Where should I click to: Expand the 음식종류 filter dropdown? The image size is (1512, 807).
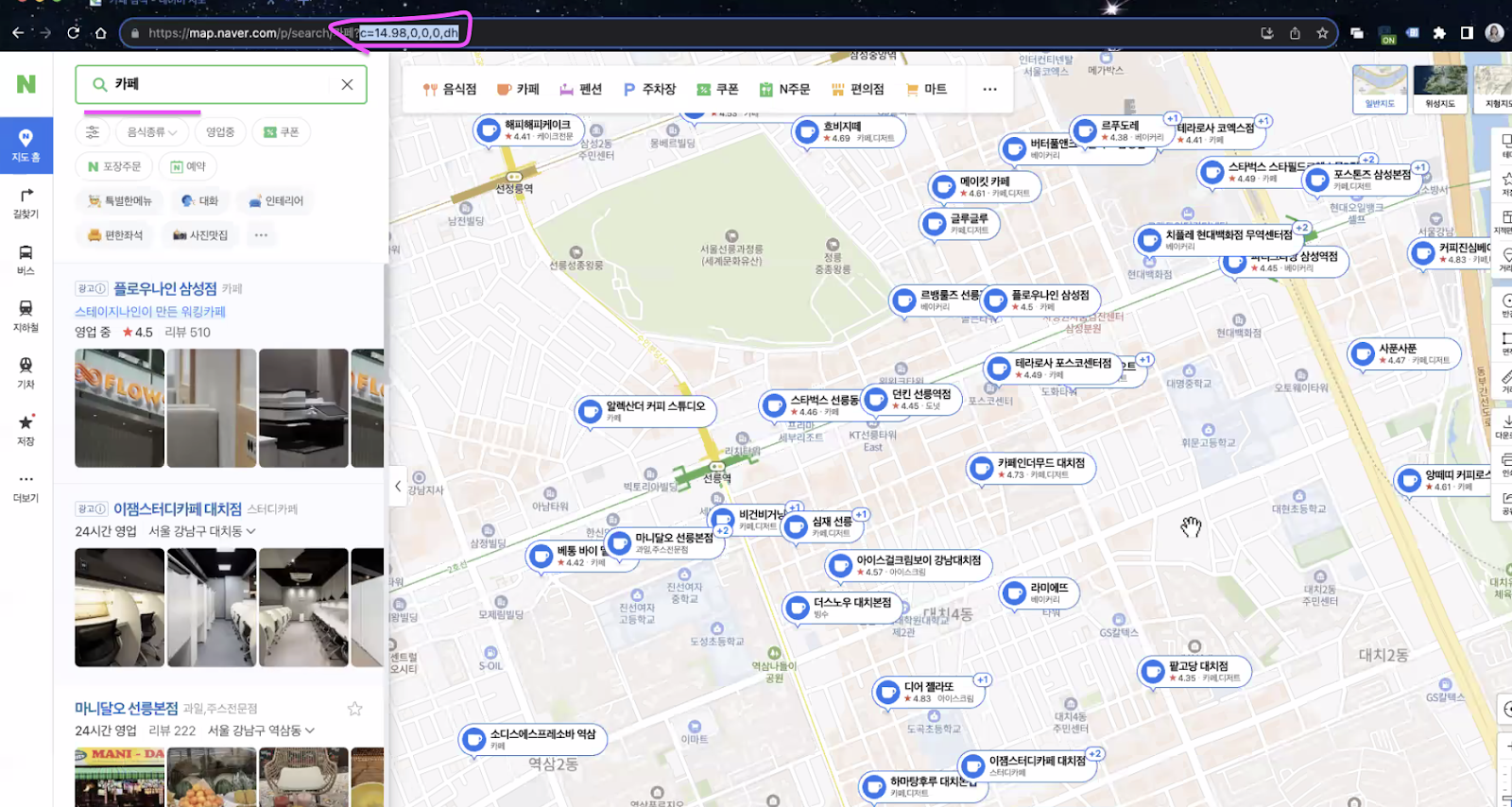[151, 132]
